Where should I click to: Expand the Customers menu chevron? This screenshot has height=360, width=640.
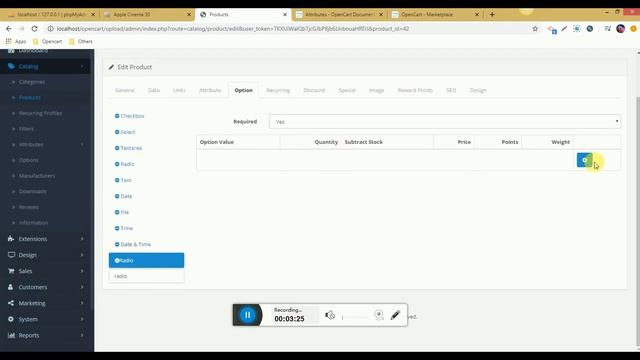point(82,287)
